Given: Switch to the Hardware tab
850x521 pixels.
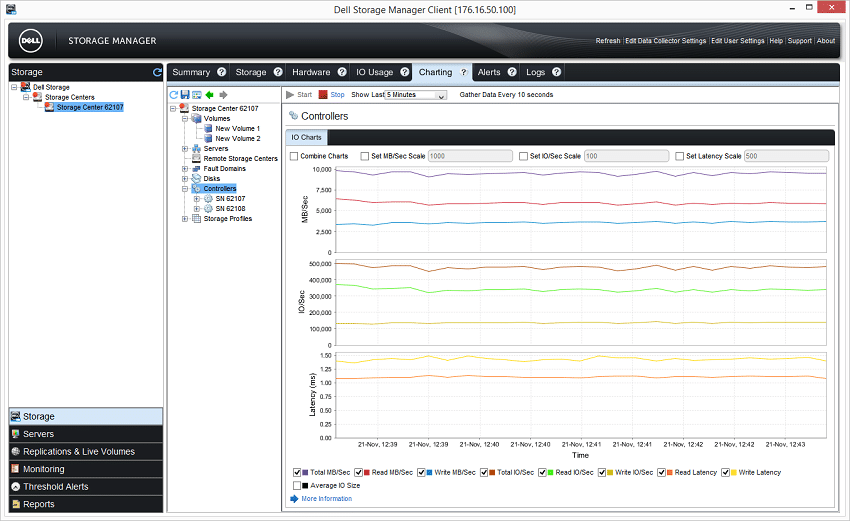Looking at the screenshot, I should click(311, 72).
